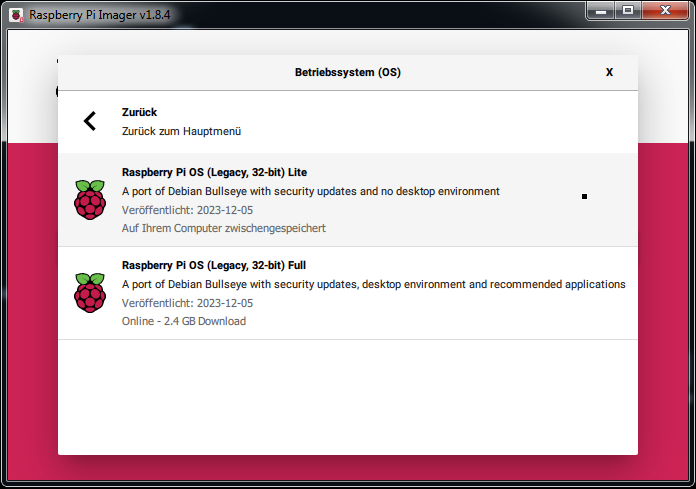The height and width of the screenshot is (489, 696).
Task: Click the Full description mentioning recommended applications
Action: pyautogui.click(x=373, y=284)
